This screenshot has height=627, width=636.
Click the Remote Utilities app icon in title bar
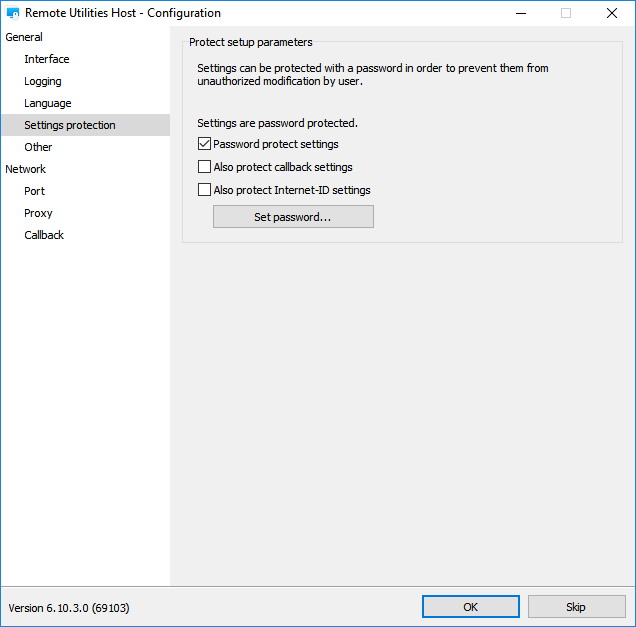[x=13, y=13]
